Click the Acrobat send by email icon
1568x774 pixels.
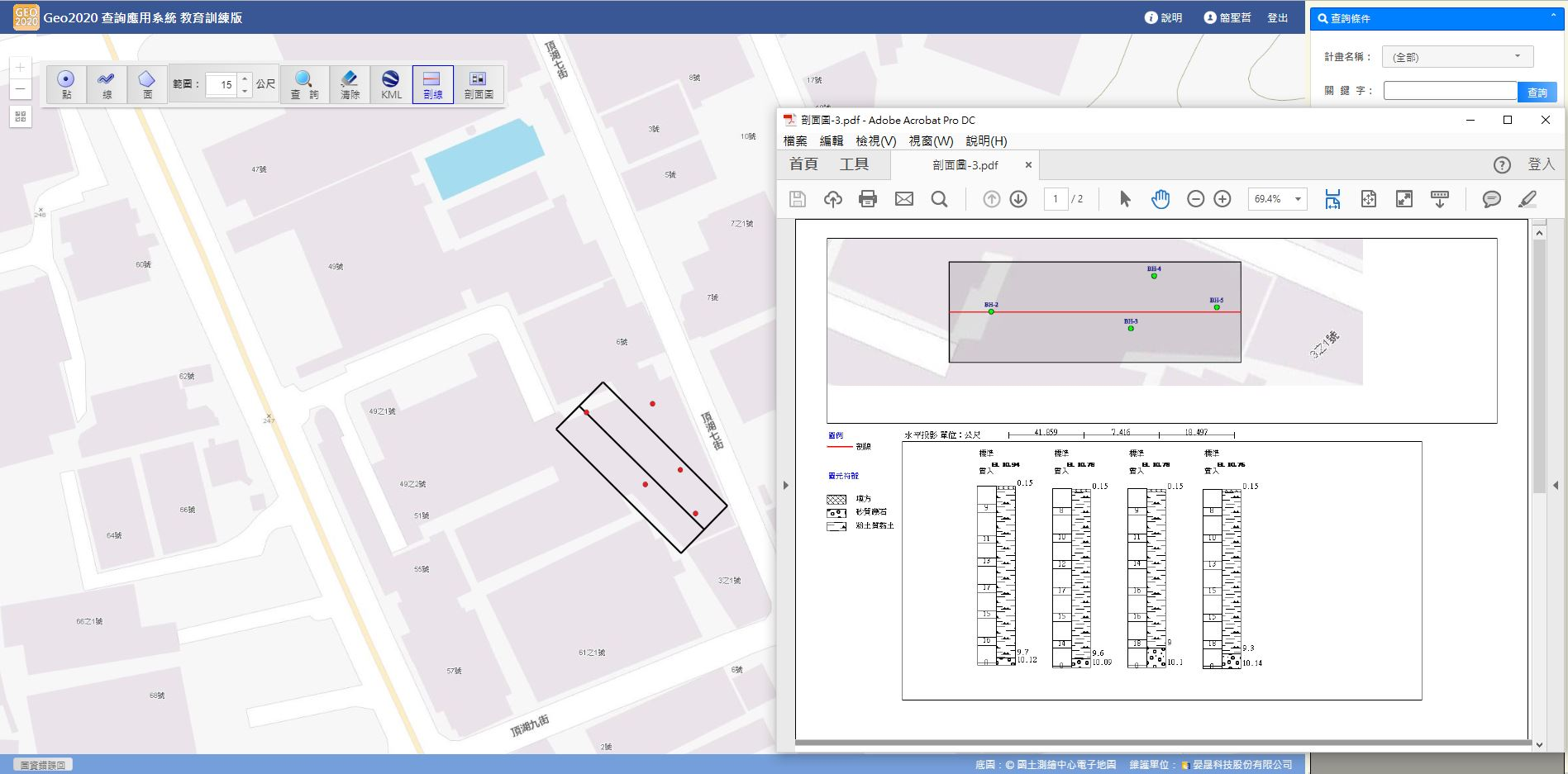[904, 199]
